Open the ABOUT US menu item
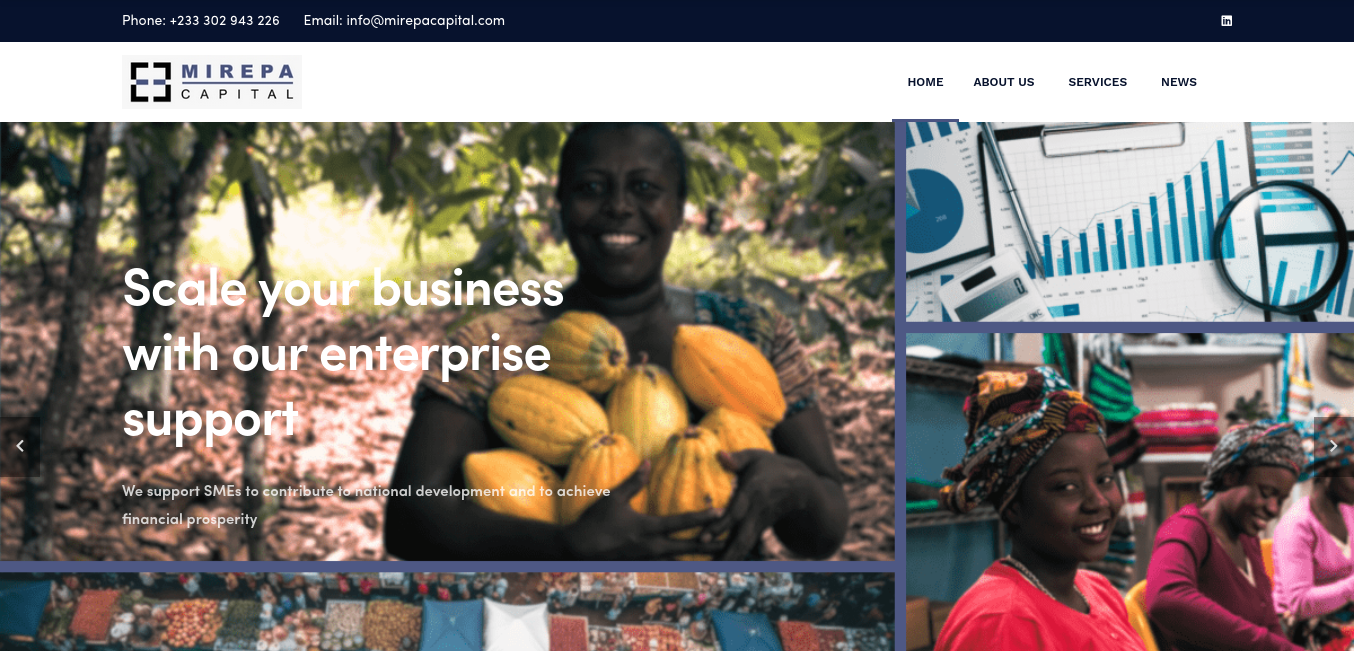Screen dimensions: 1366x651 (1004, 82)
